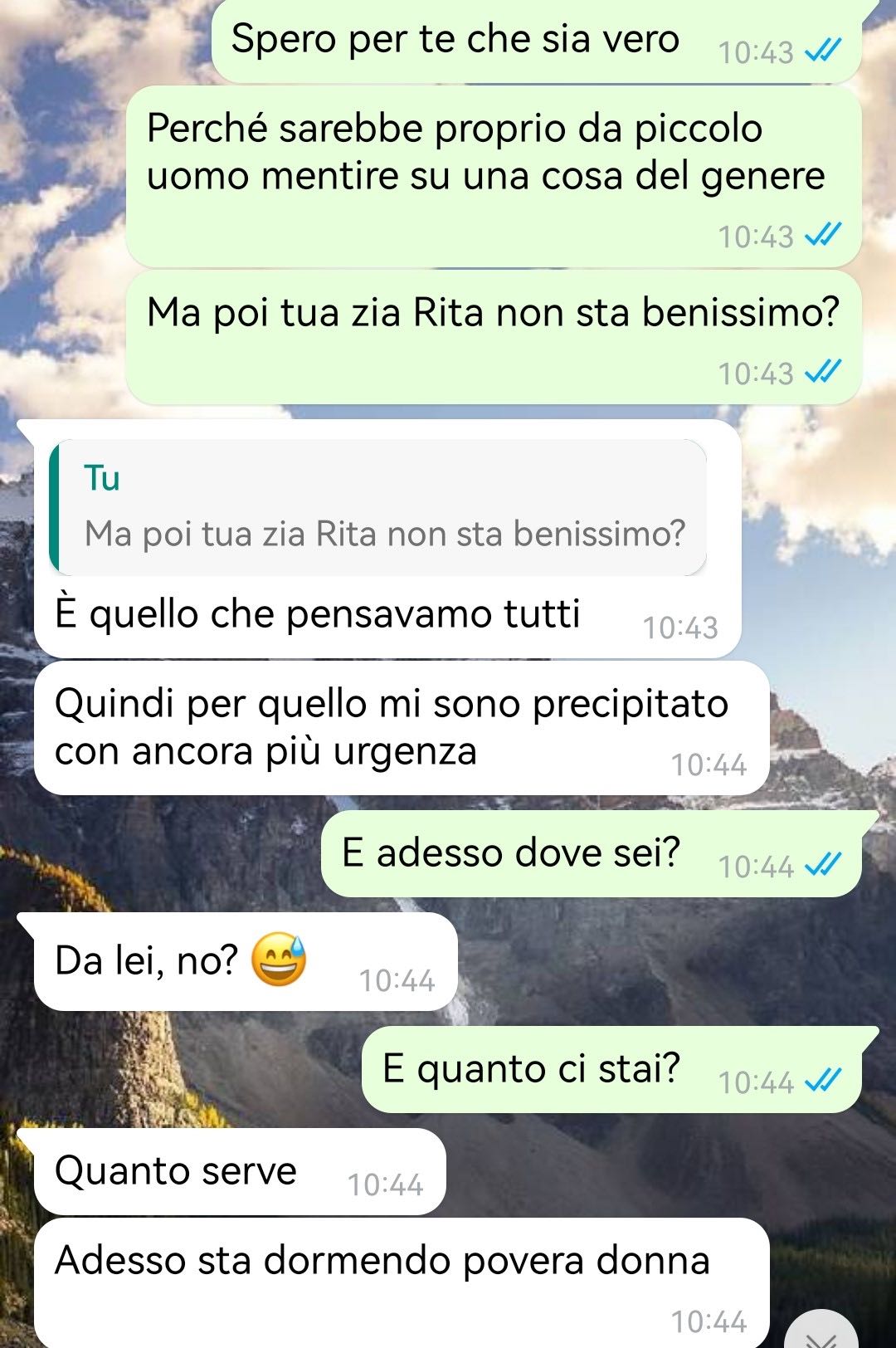
Task: Tap the sent message 'E quanto ci stai?'
Action: click(611, 1069)
